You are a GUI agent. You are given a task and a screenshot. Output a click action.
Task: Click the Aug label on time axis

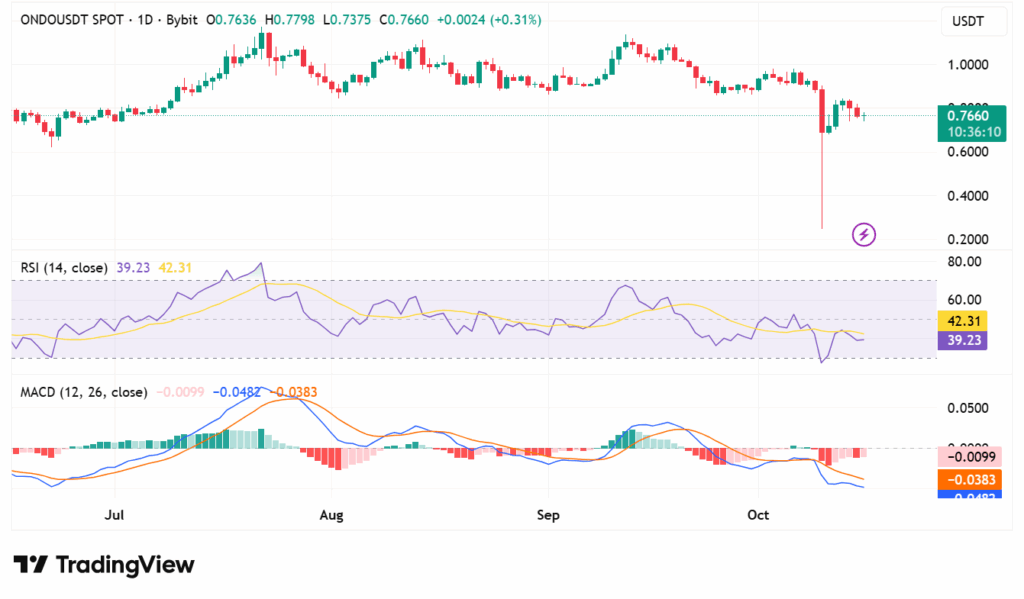tap(331, 515)
